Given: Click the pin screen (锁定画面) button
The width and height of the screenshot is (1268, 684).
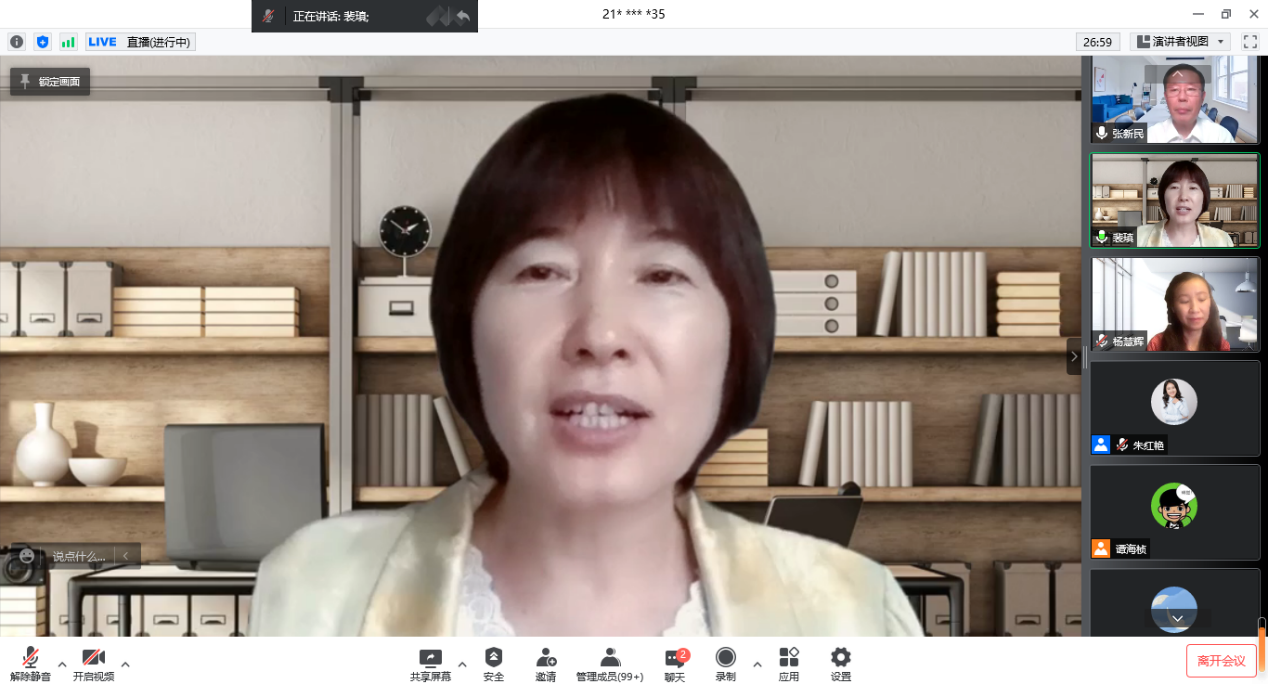Looking at the screenshot, I should coord(50,82).
